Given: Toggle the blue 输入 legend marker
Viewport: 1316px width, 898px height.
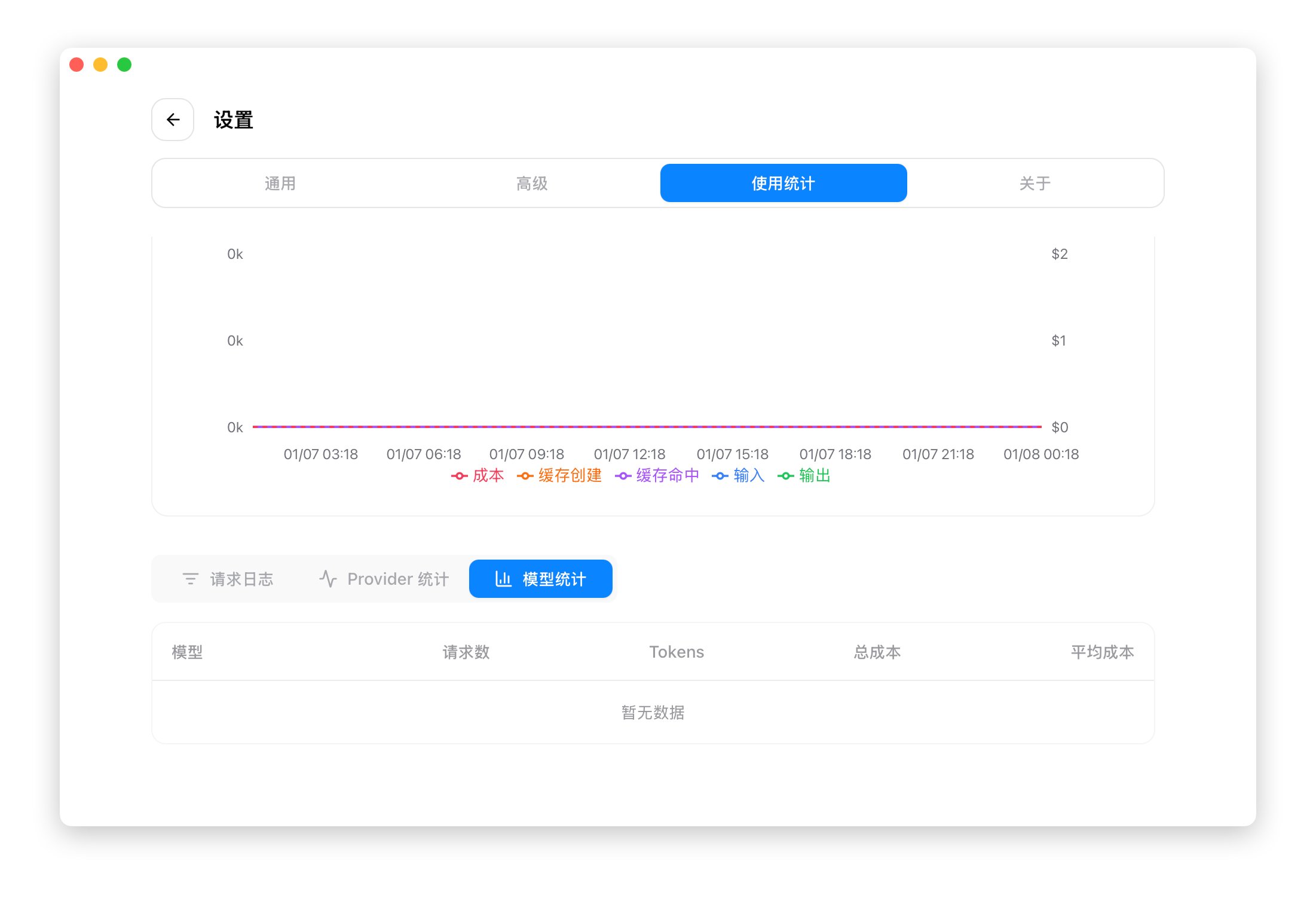Looking at the screenshot, I should point(720,476).
